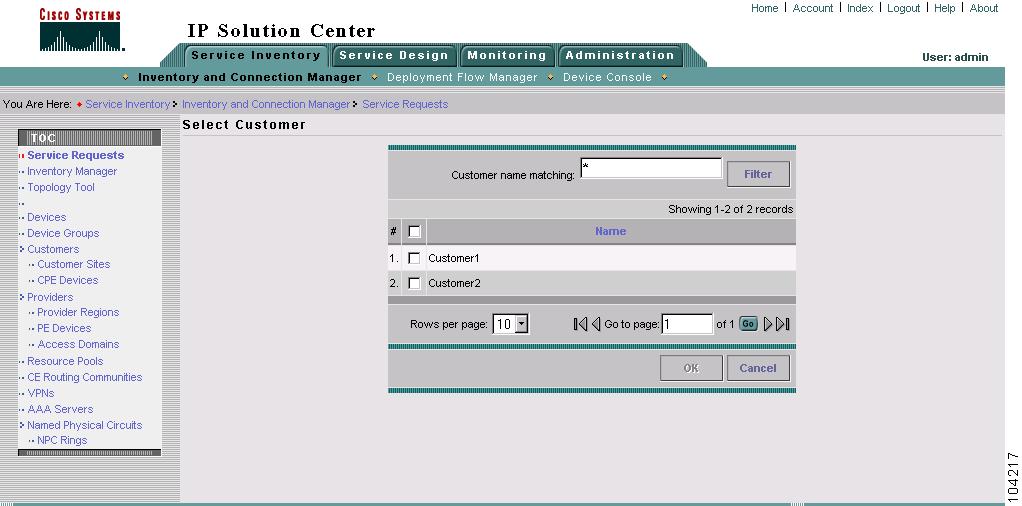Open Device Groups in the TOC
The width and height of the screenshot is (1022, 506).
click(63, 233)
